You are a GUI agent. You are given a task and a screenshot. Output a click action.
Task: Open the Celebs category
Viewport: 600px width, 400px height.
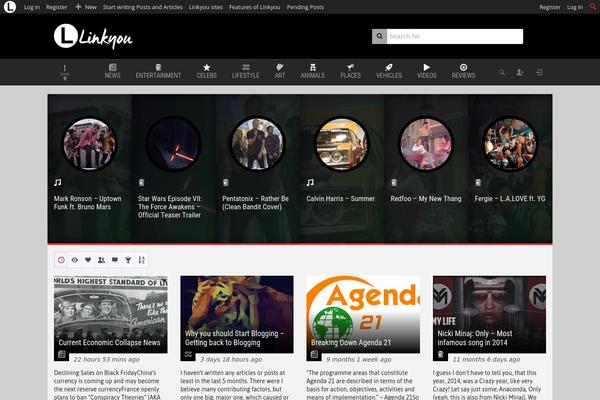coord(207,72)
